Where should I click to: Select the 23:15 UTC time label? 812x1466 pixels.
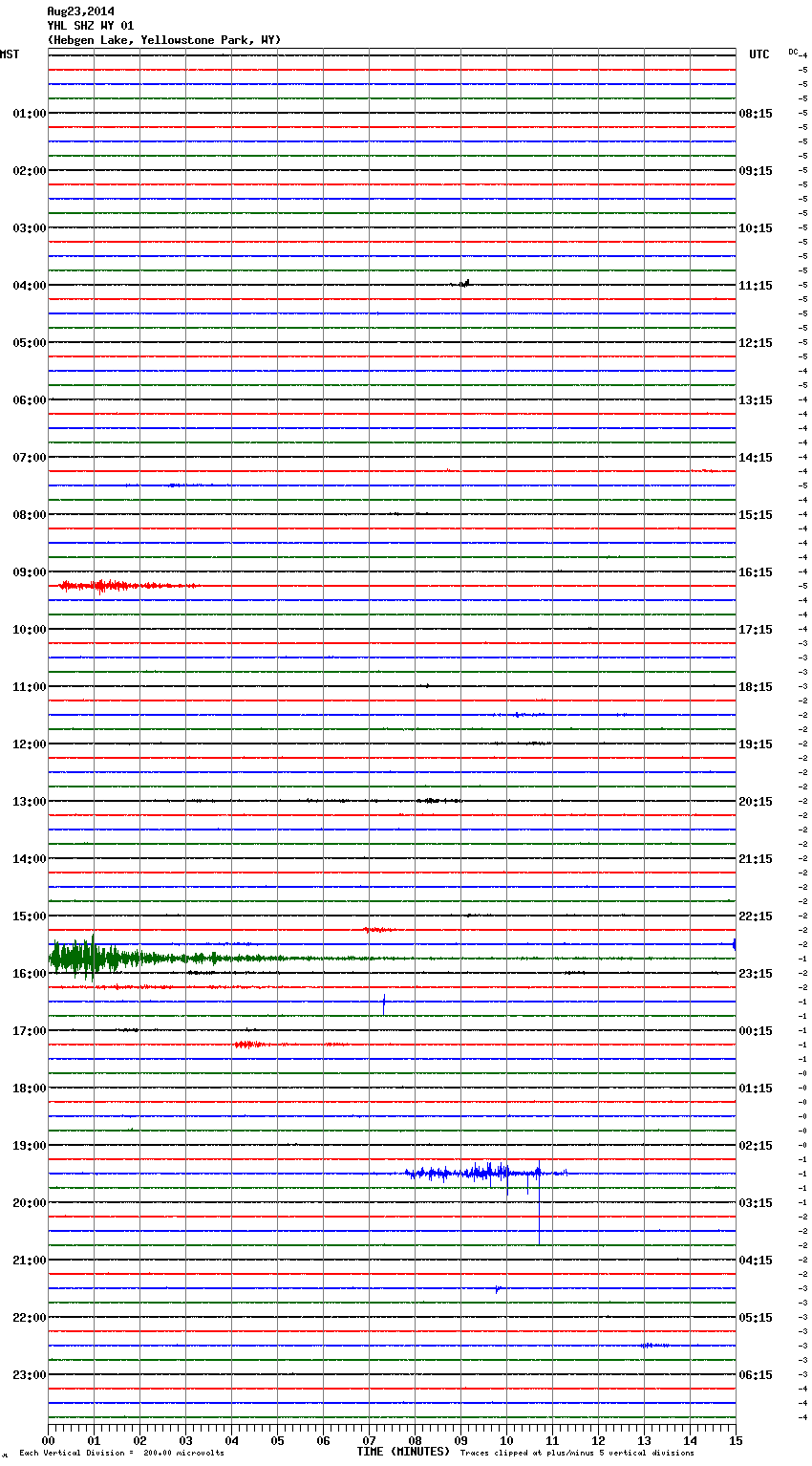(756, 974)
